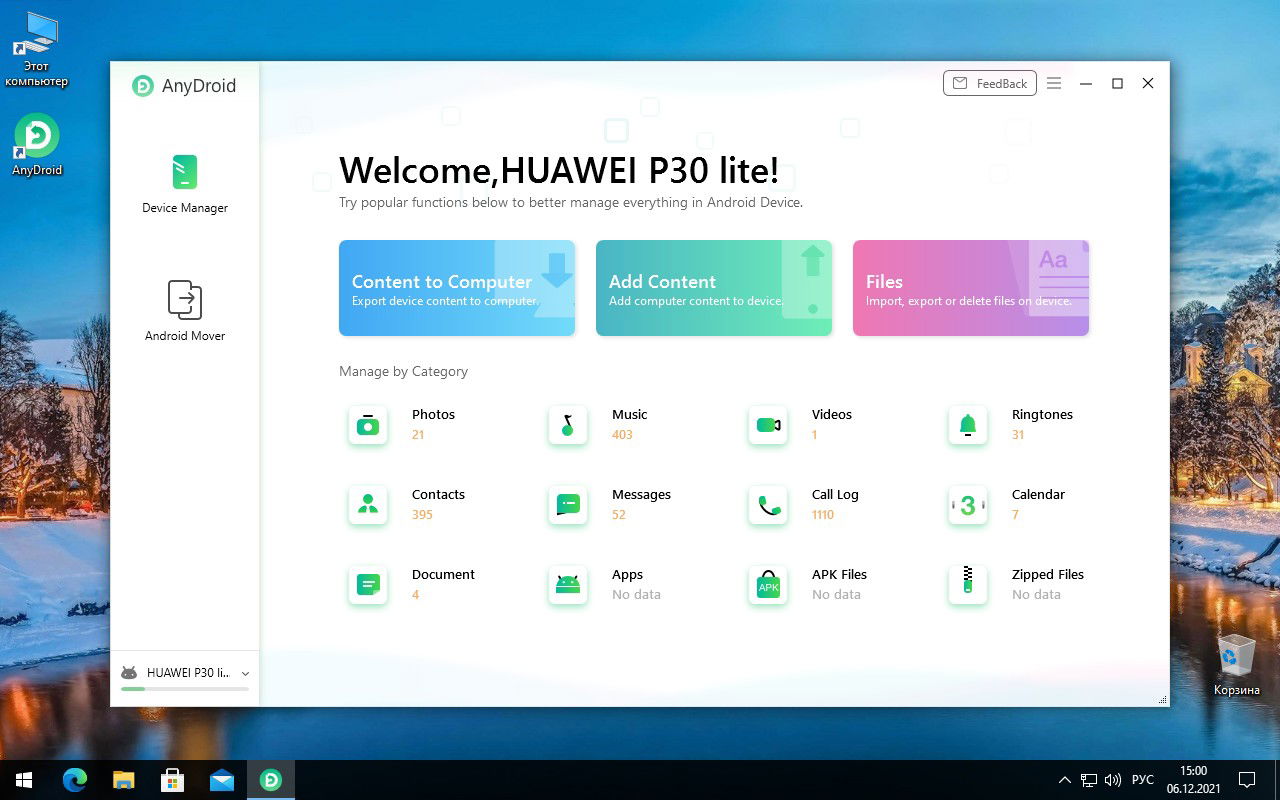The image size is (1280, 800).
Task: Open the Windows Start menu
Action: [x=24, y=780]
